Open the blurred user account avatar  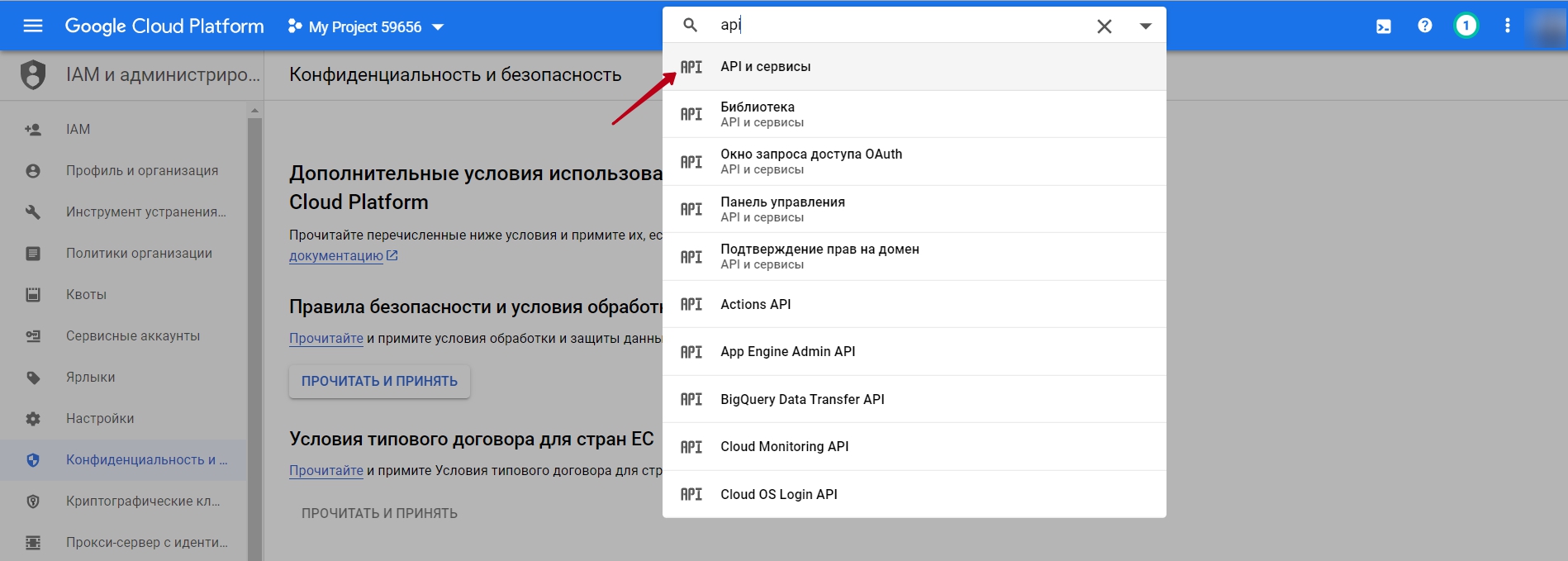[x=1546, y=26]
